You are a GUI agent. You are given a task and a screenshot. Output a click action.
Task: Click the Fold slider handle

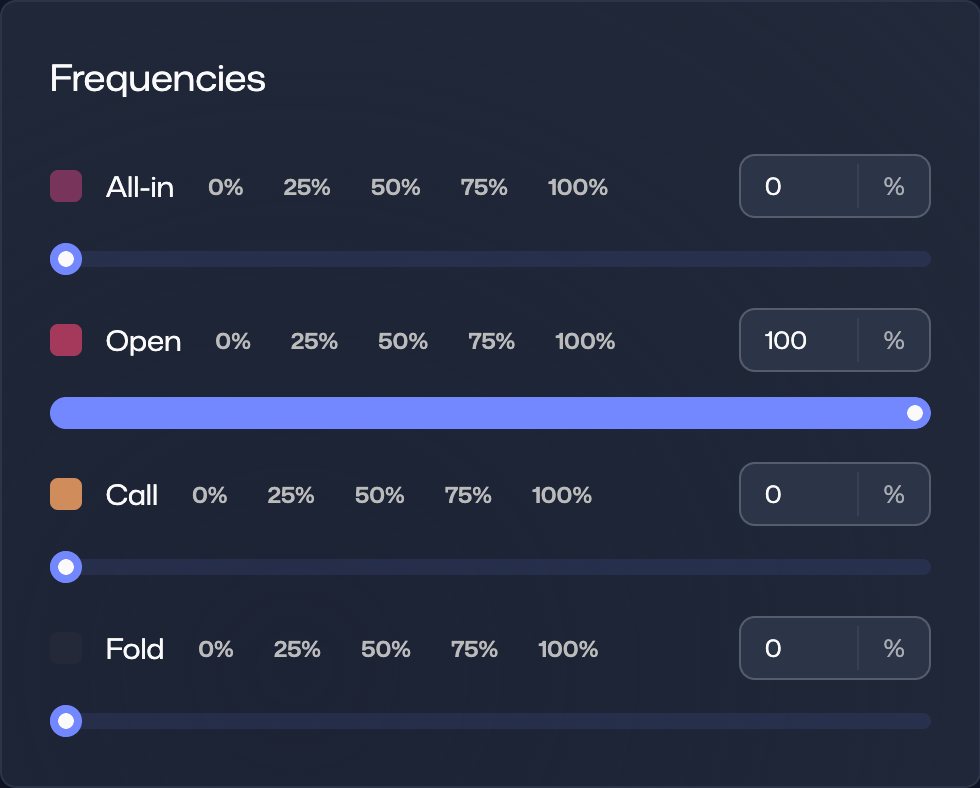pyautogui.click(x=66, y=721)
